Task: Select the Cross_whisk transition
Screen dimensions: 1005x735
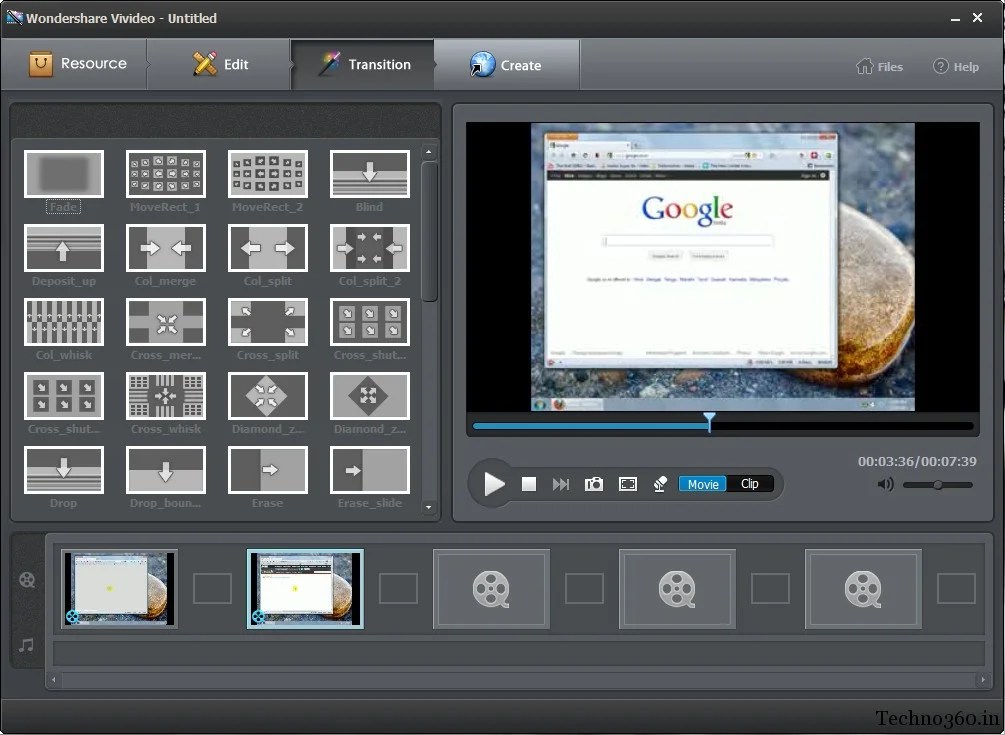Action: [x=165, y=396]
